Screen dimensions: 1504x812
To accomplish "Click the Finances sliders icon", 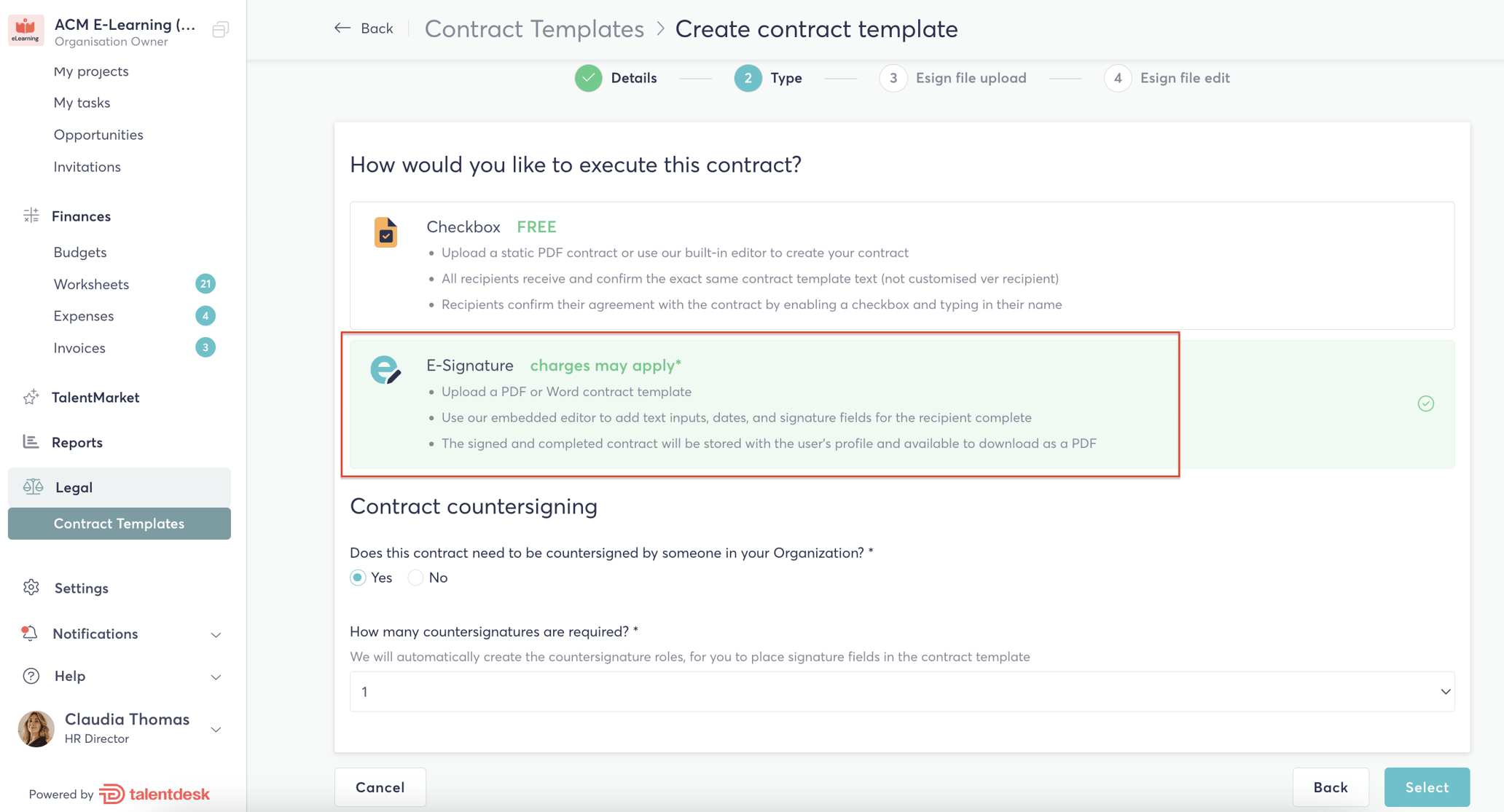I will coord(31,216).
